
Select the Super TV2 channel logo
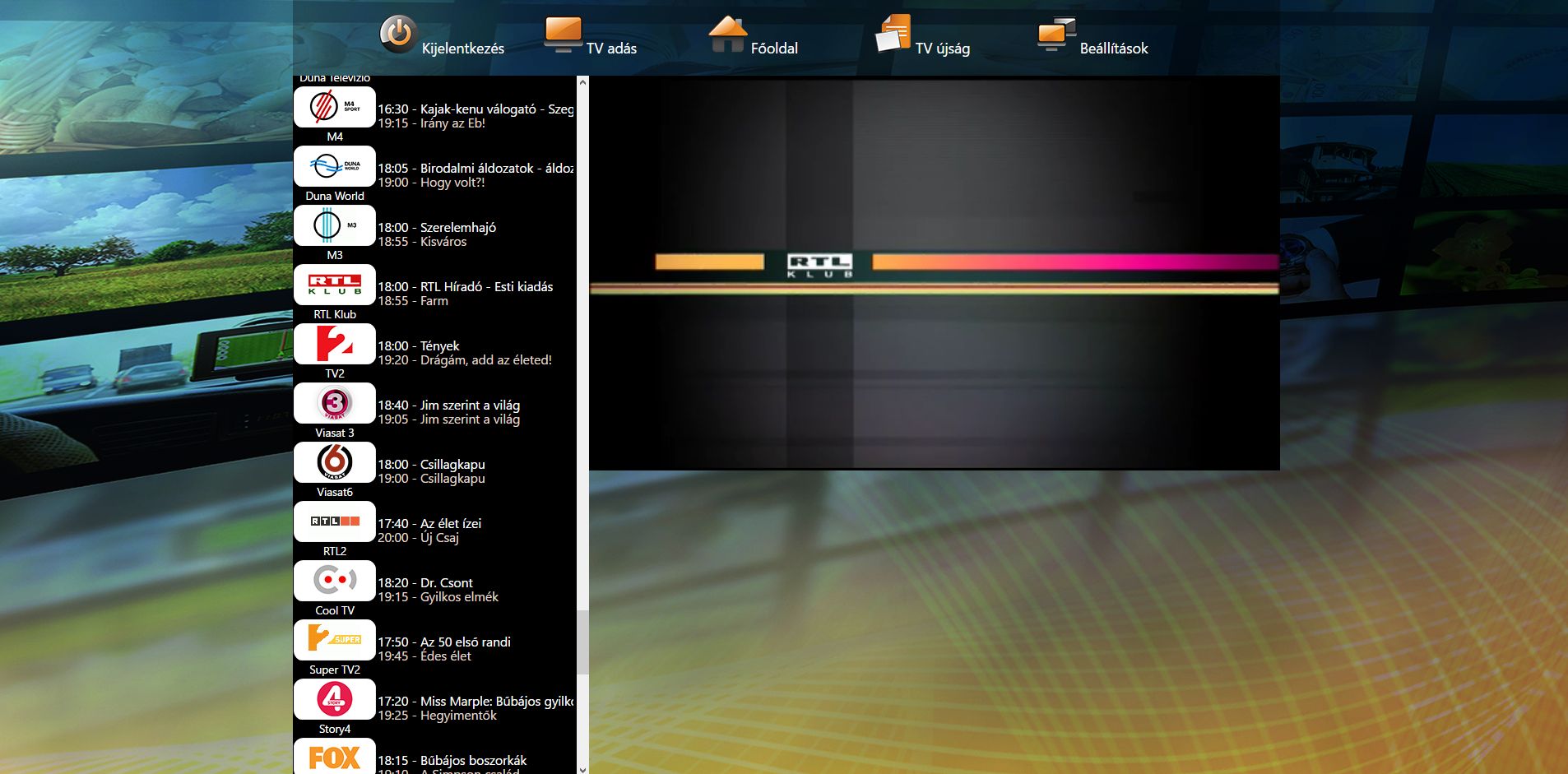coord(335,640)
